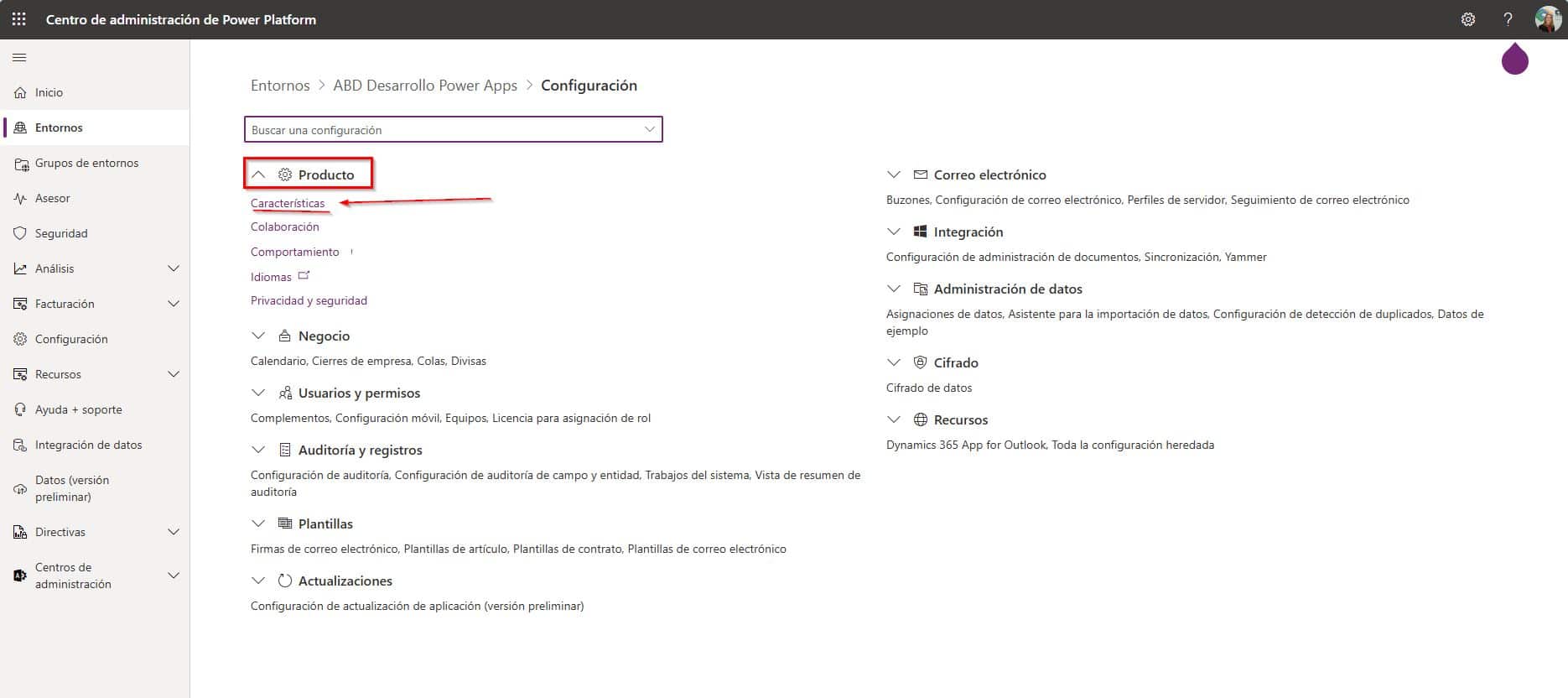Viewport: 1568px width, 698px height.
Task: Click Entornos breadcrumb link
Action: (280, 86)
